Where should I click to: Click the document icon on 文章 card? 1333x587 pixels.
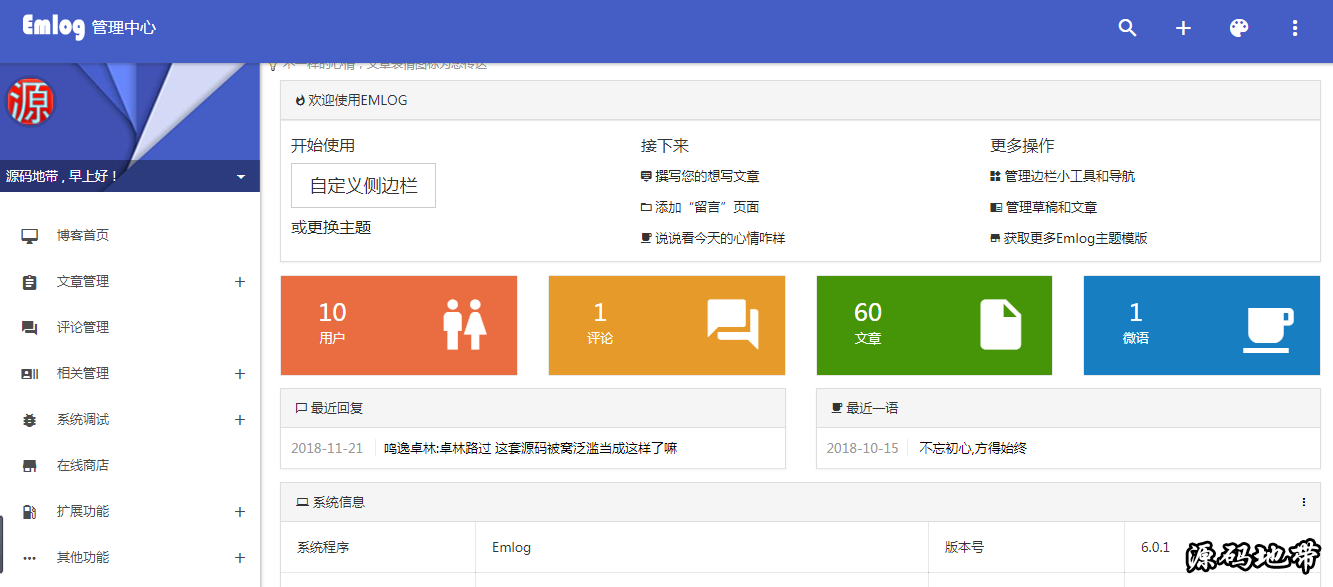pos(1000,325)
